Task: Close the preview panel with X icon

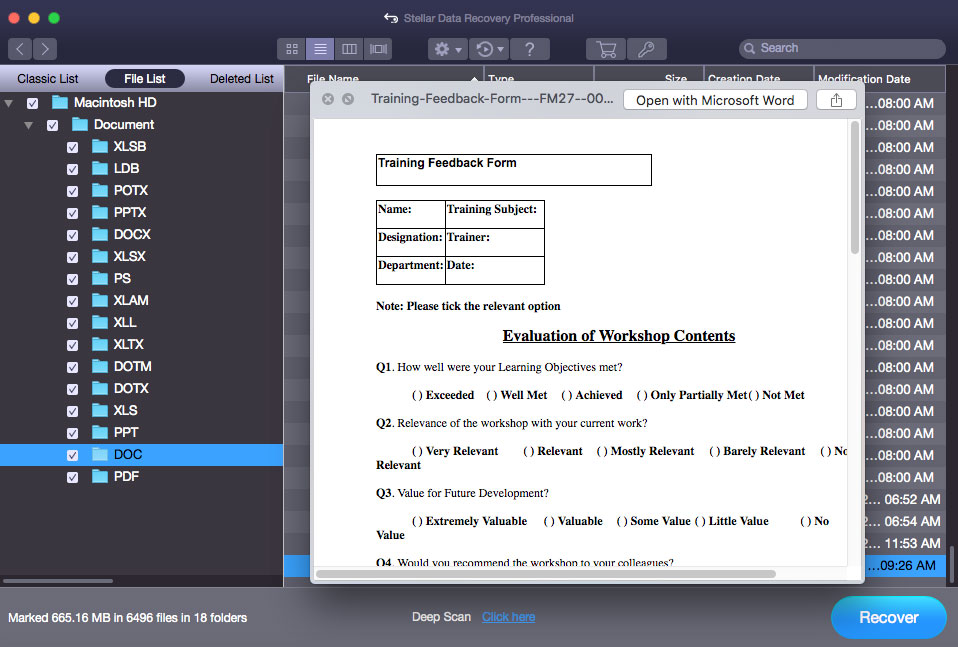Action: point(328,99)
